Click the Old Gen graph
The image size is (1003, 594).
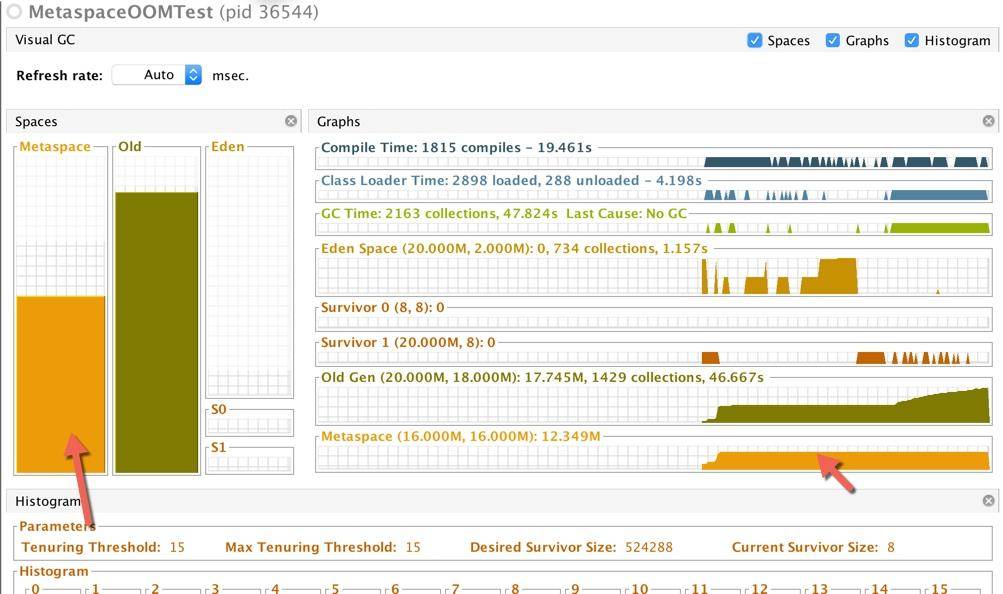654,406
